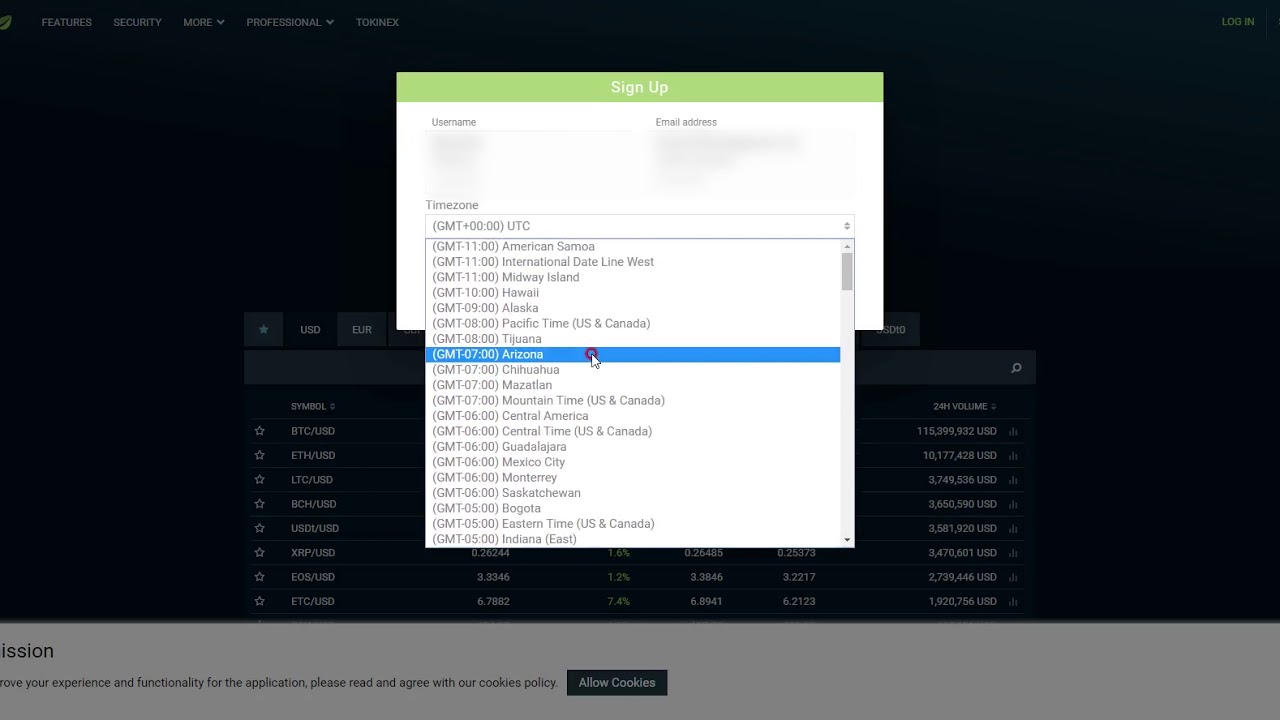
Task: Sort table by 24H Volume column
Action: tap(964, 407)
